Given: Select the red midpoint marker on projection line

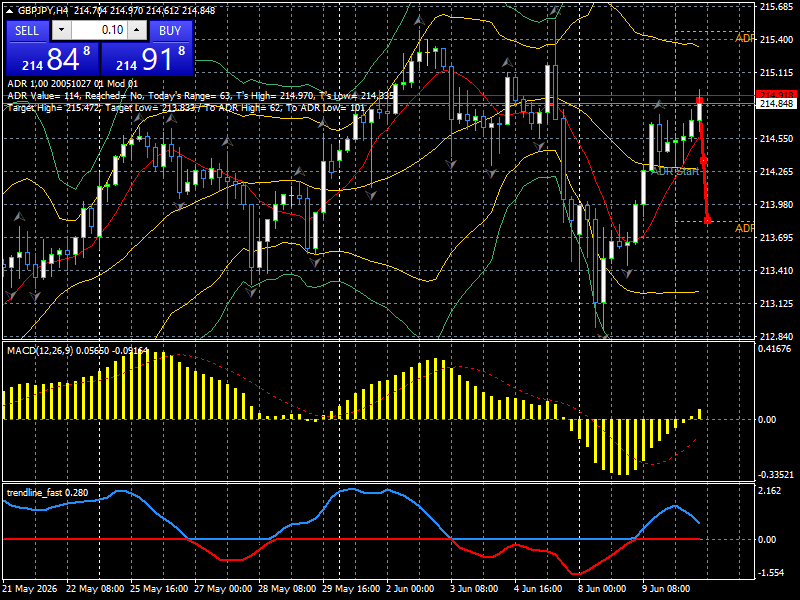Looking at the screenshot, I should pos(704,161).
